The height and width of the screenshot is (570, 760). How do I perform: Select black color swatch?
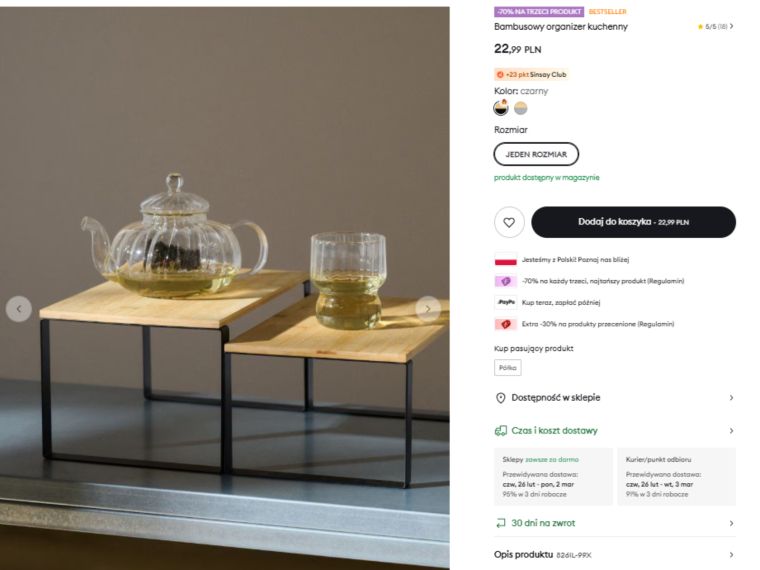click(501, 108)
